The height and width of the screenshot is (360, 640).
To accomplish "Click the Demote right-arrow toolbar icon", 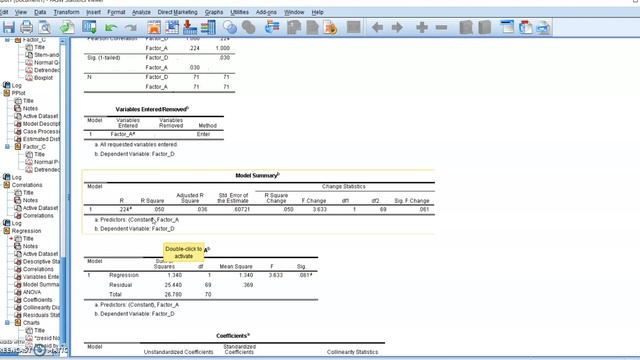I will click(397, 27).
